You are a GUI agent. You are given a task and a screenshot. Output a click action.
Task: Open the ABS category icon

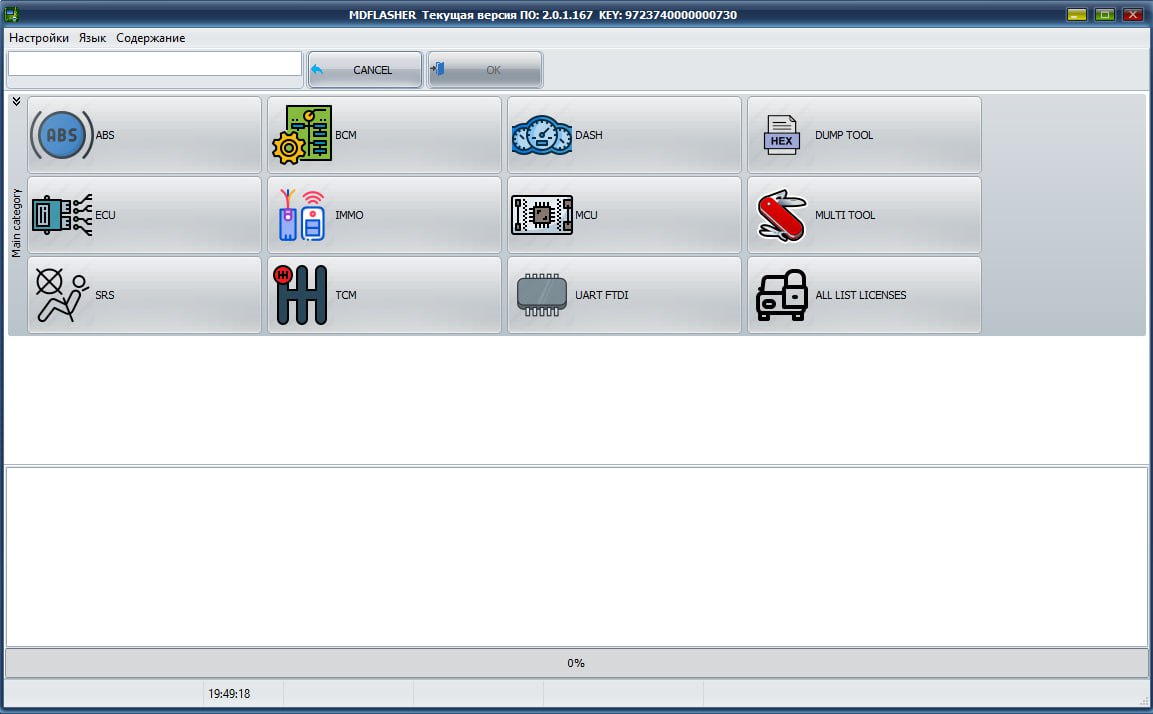[62, 135]
